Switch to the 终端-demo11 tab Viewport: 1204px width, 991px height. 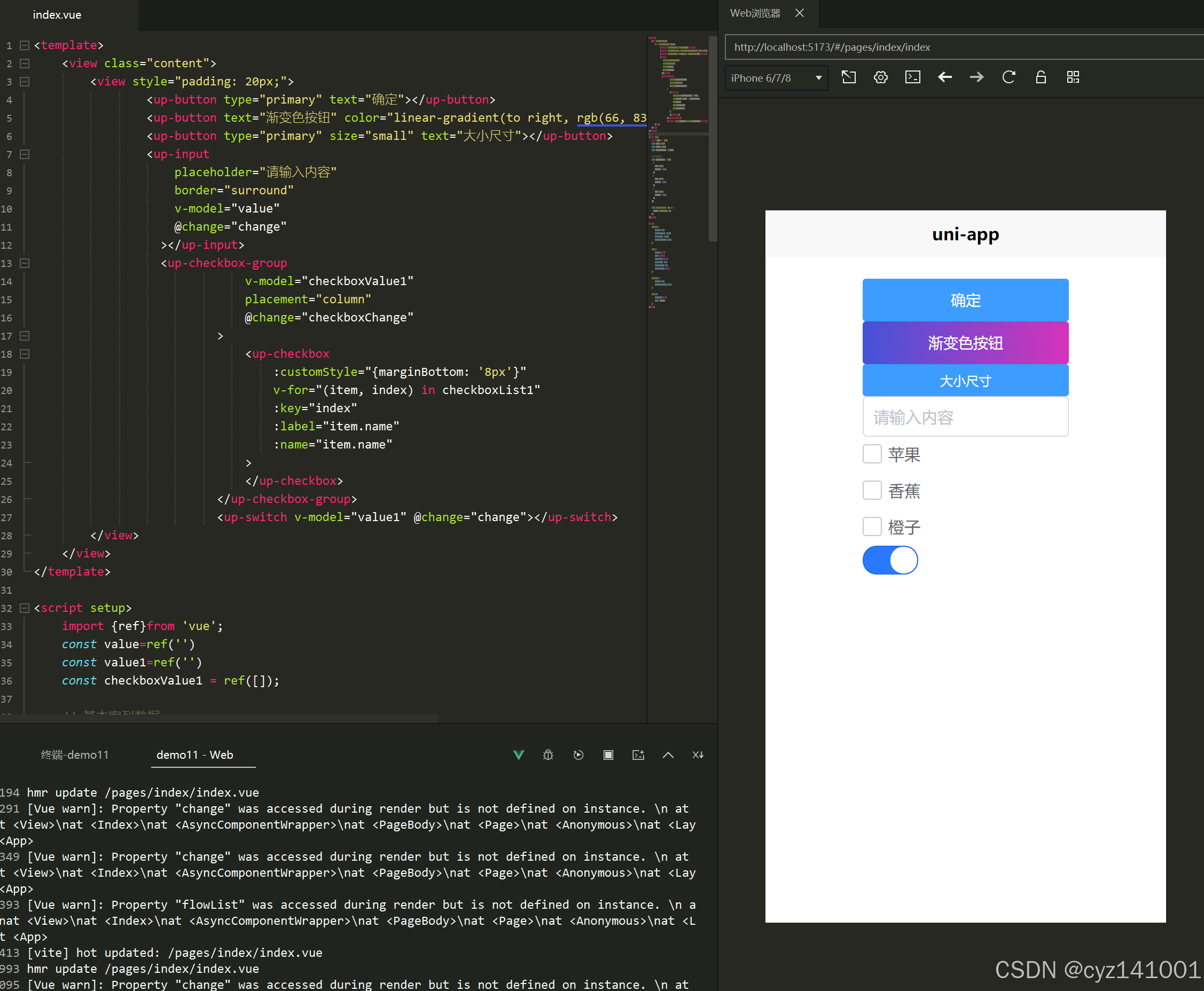click(74, 754)
